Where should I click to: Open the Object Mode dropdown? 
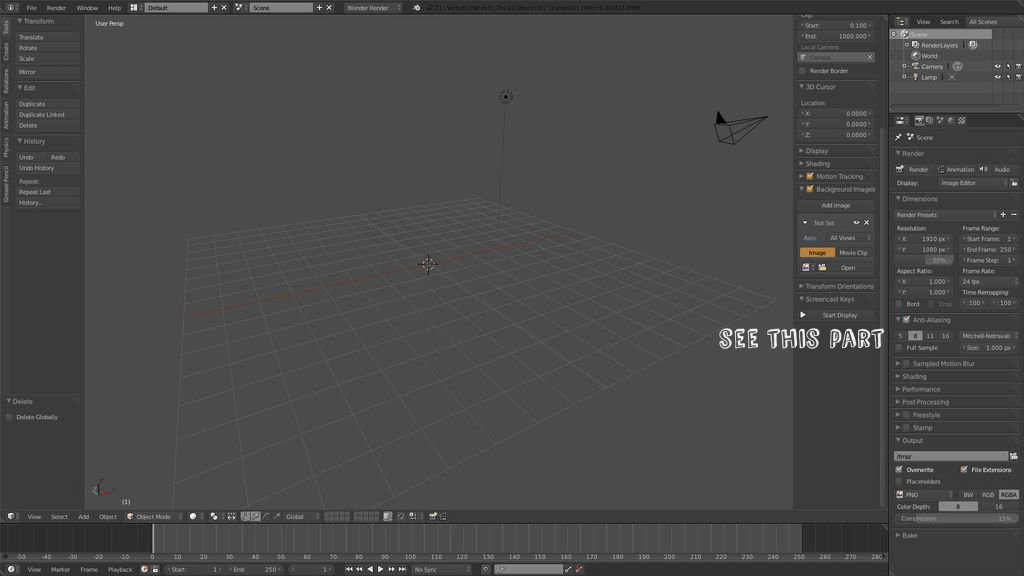154,517
